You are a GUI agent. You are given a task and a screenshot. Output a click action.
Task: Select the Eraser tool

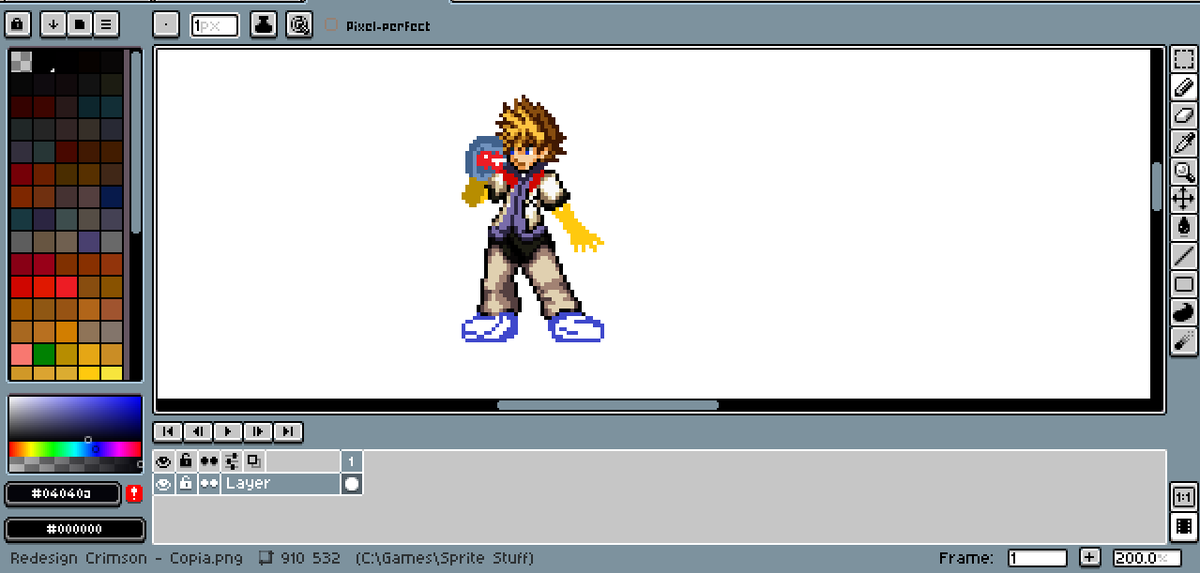pos(1184,115)
